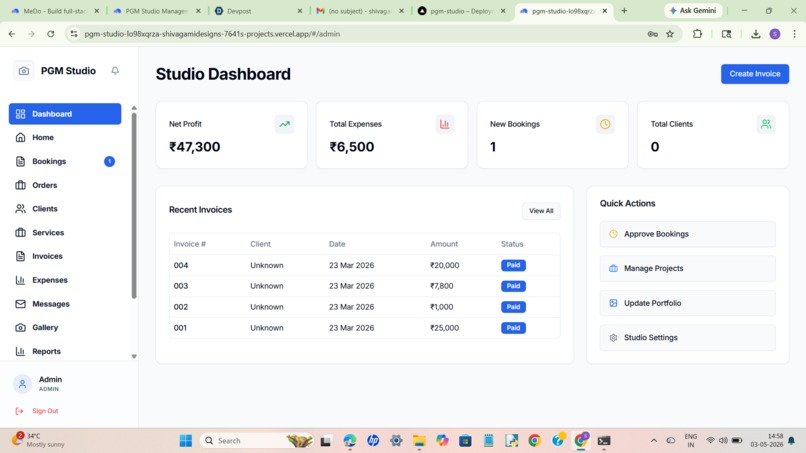This screenshot has height=453, width=806.
Task: Click the New Bookings clock icon
Action: coord(605,124)
